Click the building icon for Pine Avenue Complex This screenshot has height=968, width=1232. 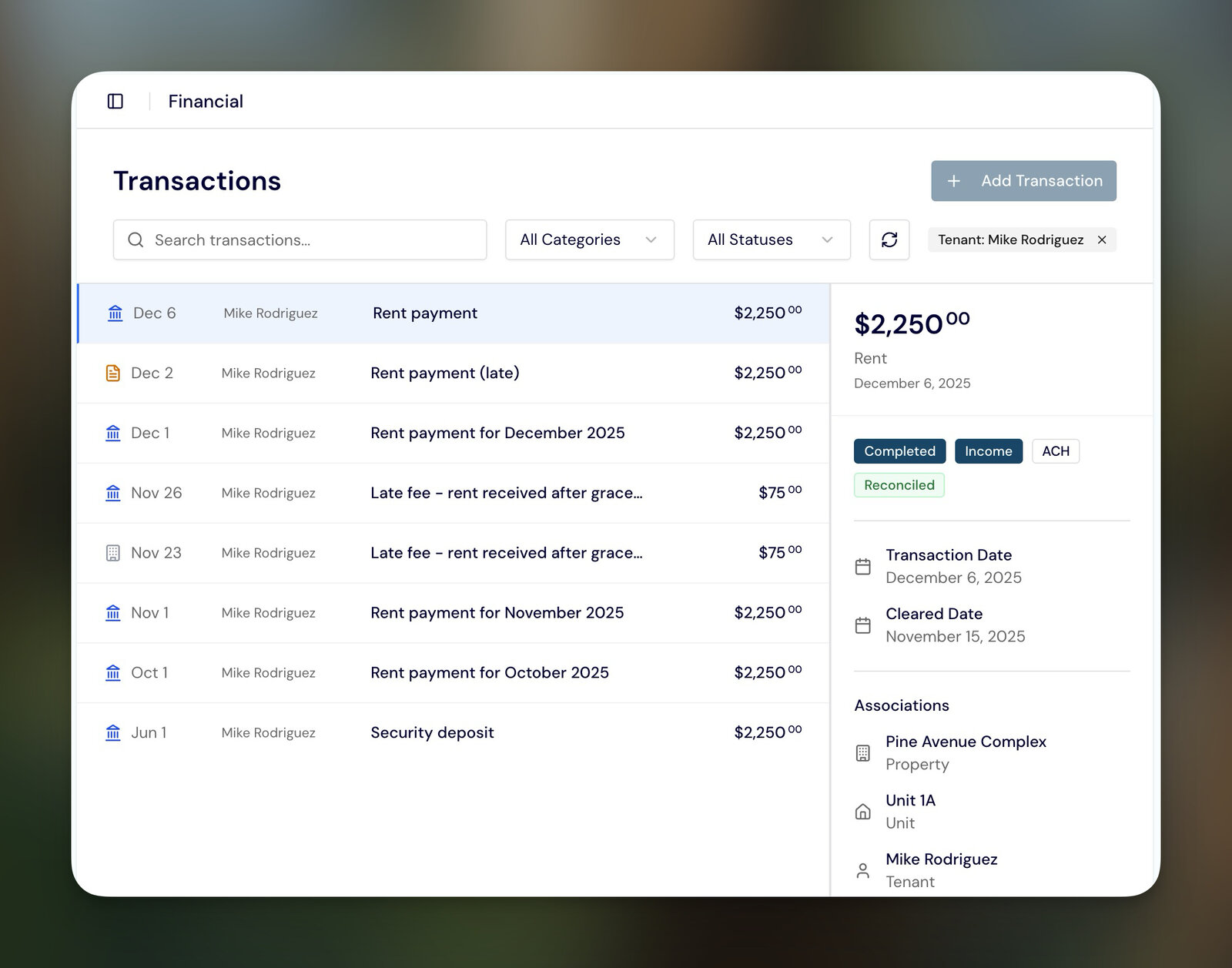click(x=863, y=752)
